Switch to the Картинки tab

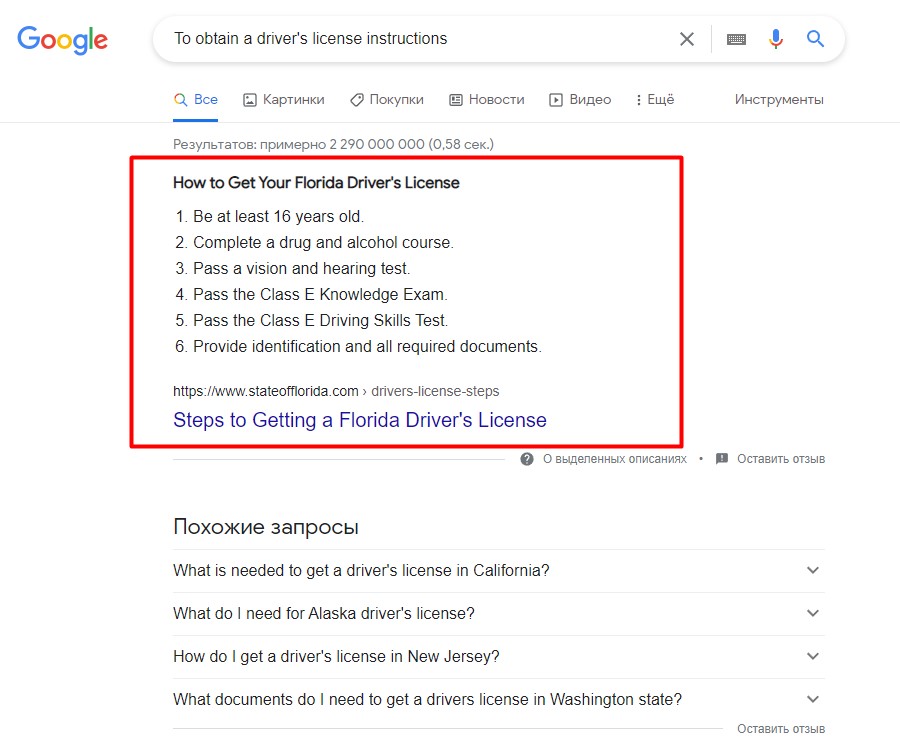[284, 100]
